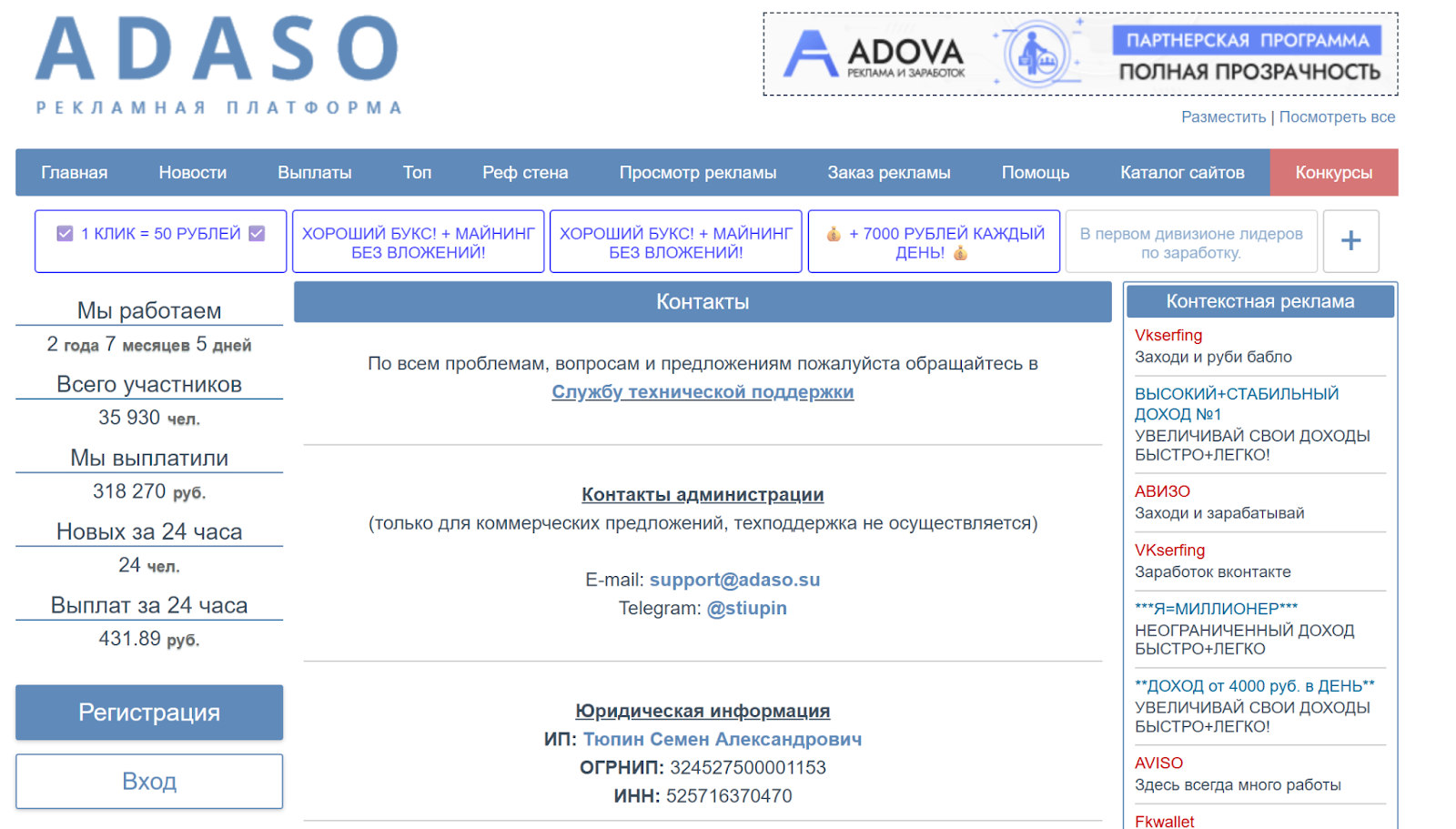Click the '318 270 руб.' payout total
Image resolution: width=1456 pixels, height=829 pixels.
point(149,491)
